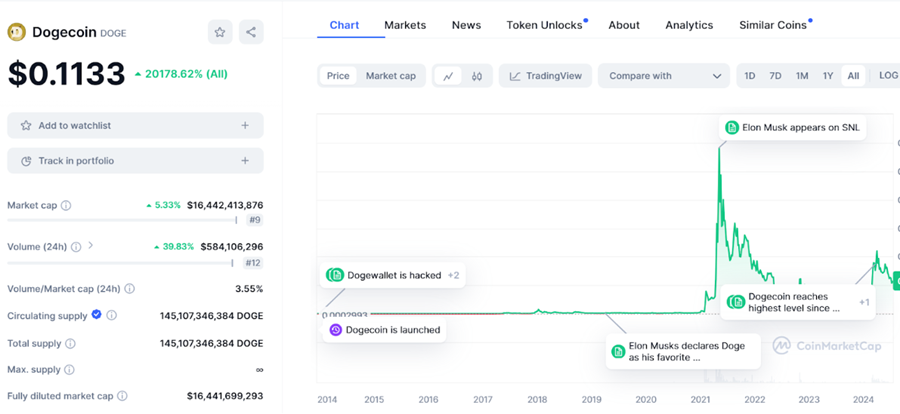Click the Circulating supply verified badge

(x=96, y=314)
